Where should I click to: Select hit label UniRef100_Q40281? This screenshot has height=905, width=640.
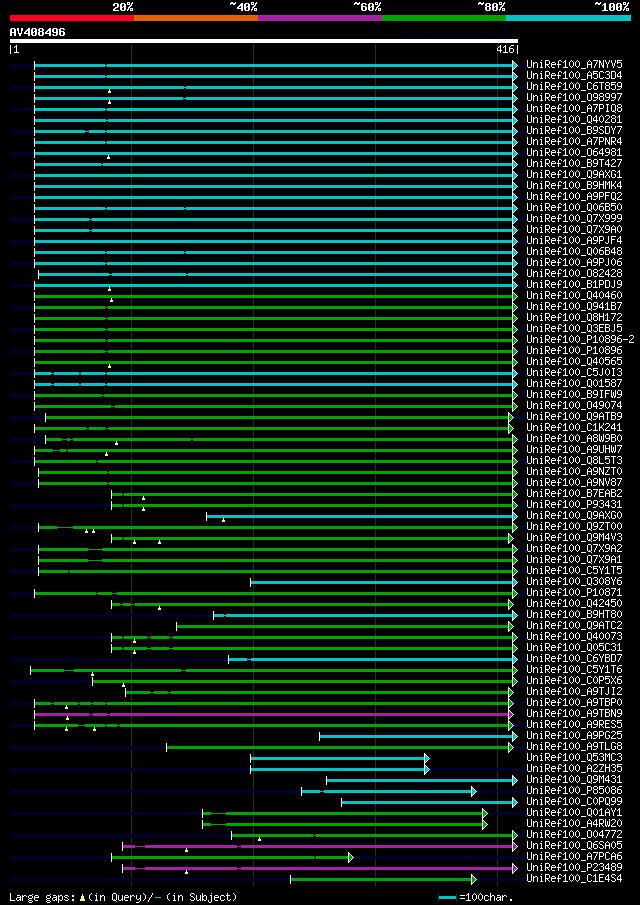click(x=574, y=119)
